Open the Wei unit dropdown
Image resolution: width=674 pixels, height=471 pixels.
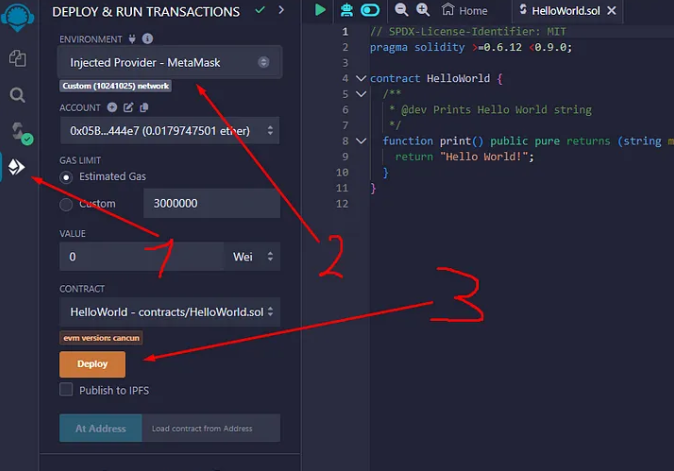click(x=252, y=257)
